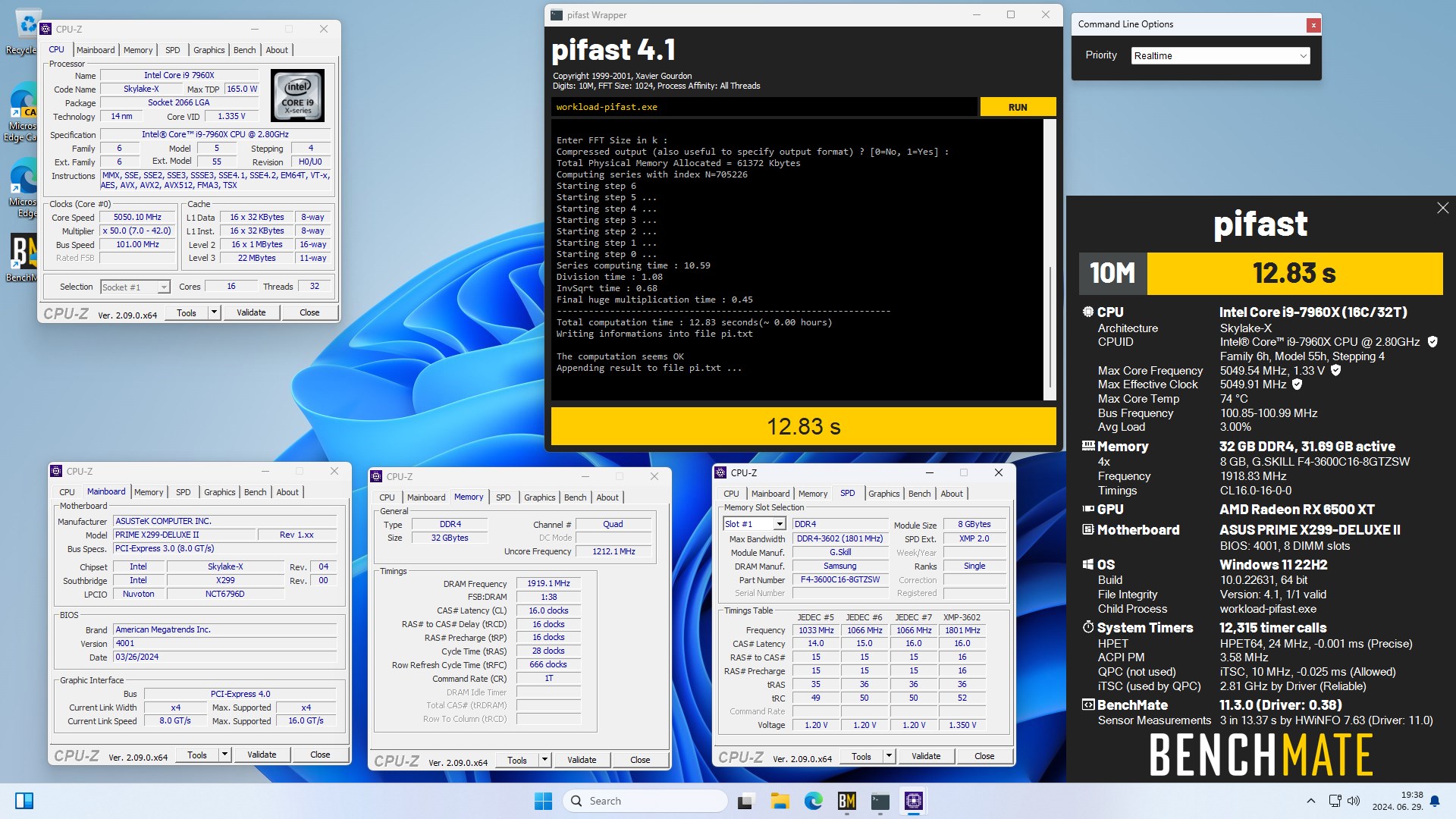
Task: Open the notification bell in tray
Action: click(1435, 801)
